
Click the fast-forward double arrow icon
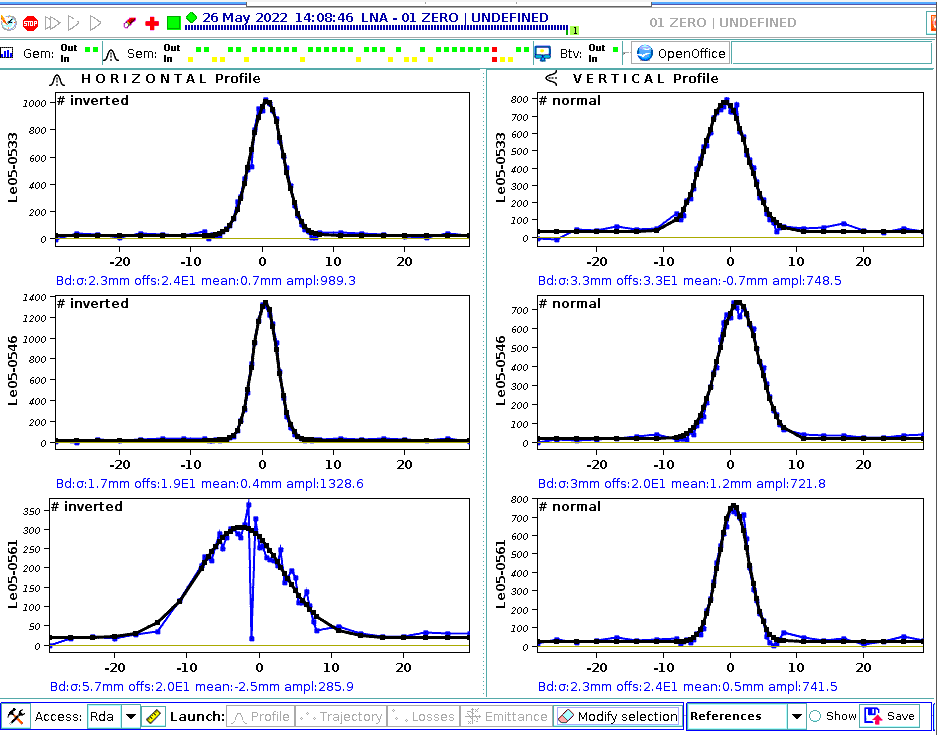(53, 23)
